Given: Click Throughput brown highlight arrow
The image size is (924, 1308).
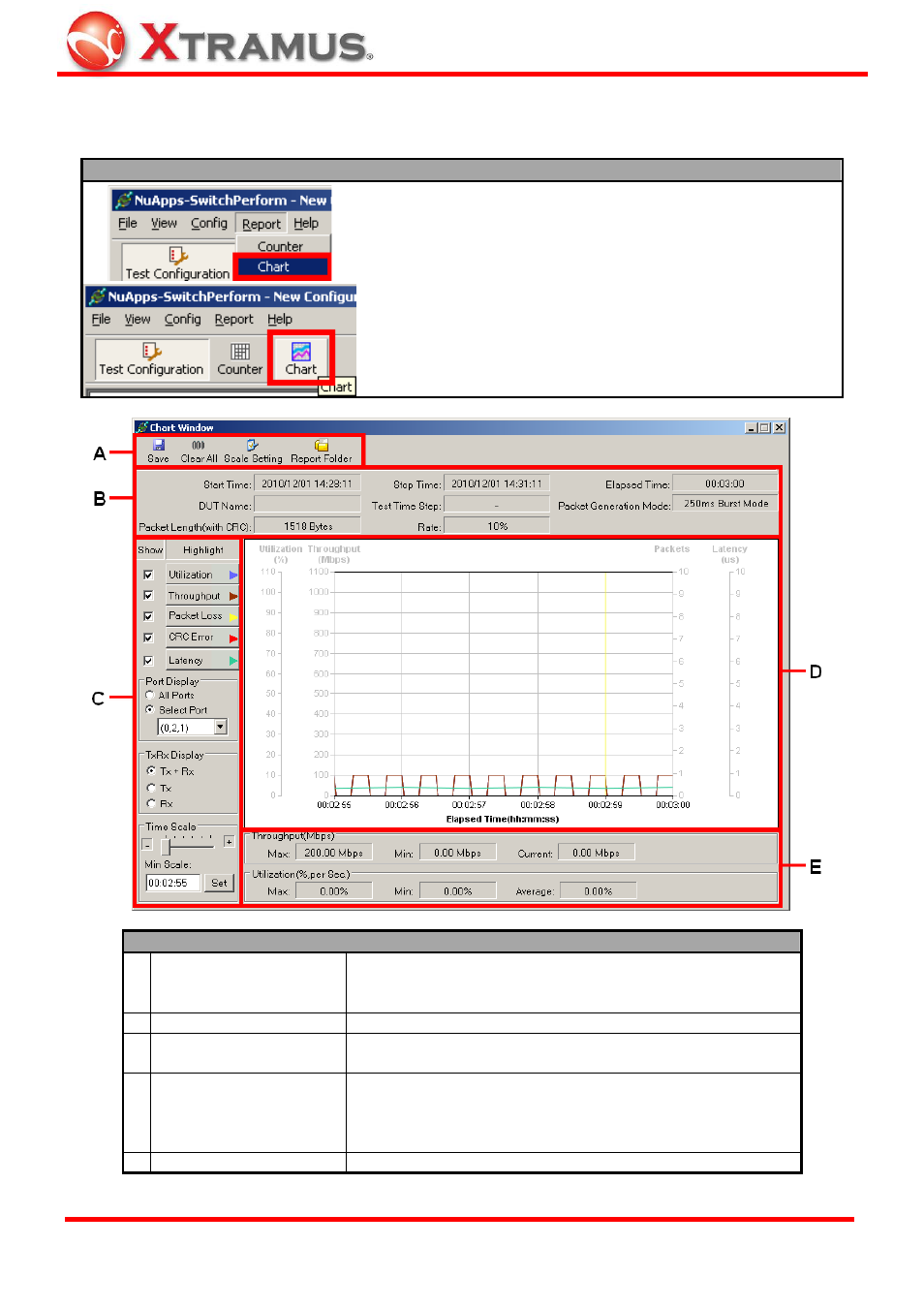Looking at the screenshot, I should point(233,596).
